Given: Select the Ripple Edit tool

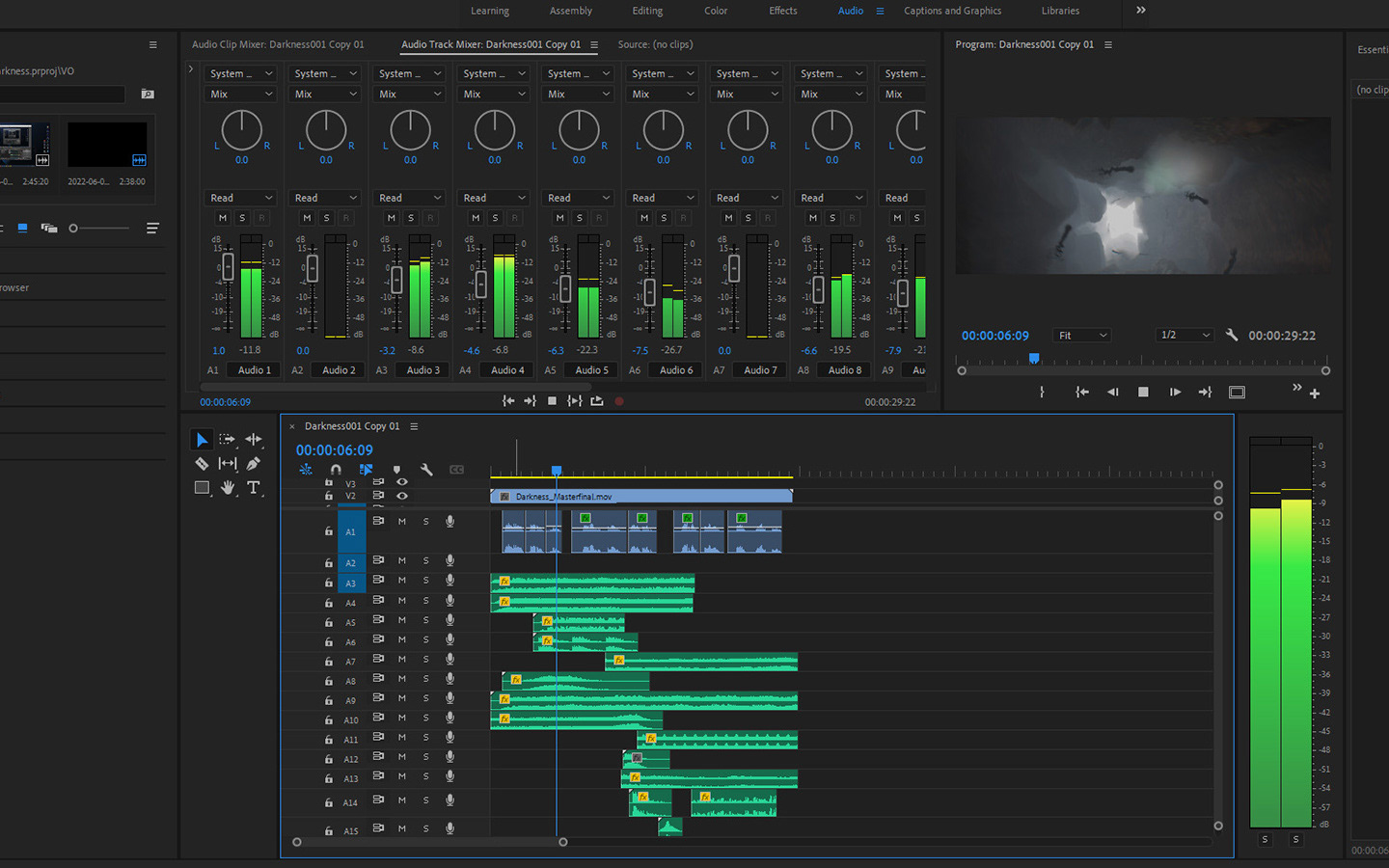Looking at the screenshot, I should point(253,440).
